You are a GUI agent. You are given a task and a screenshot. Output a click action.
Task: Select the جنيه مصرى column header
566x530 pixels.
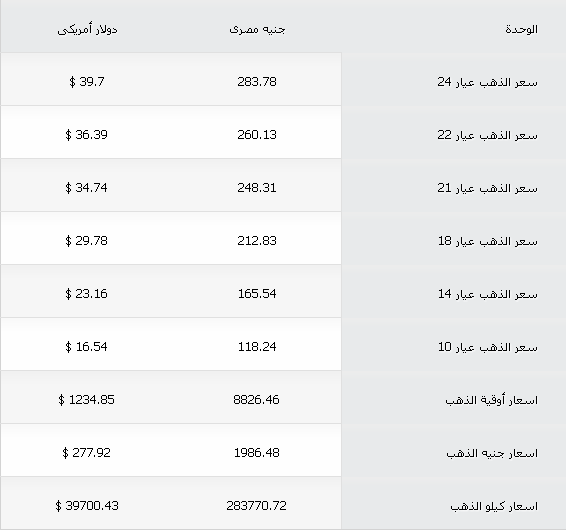(257, 29)
